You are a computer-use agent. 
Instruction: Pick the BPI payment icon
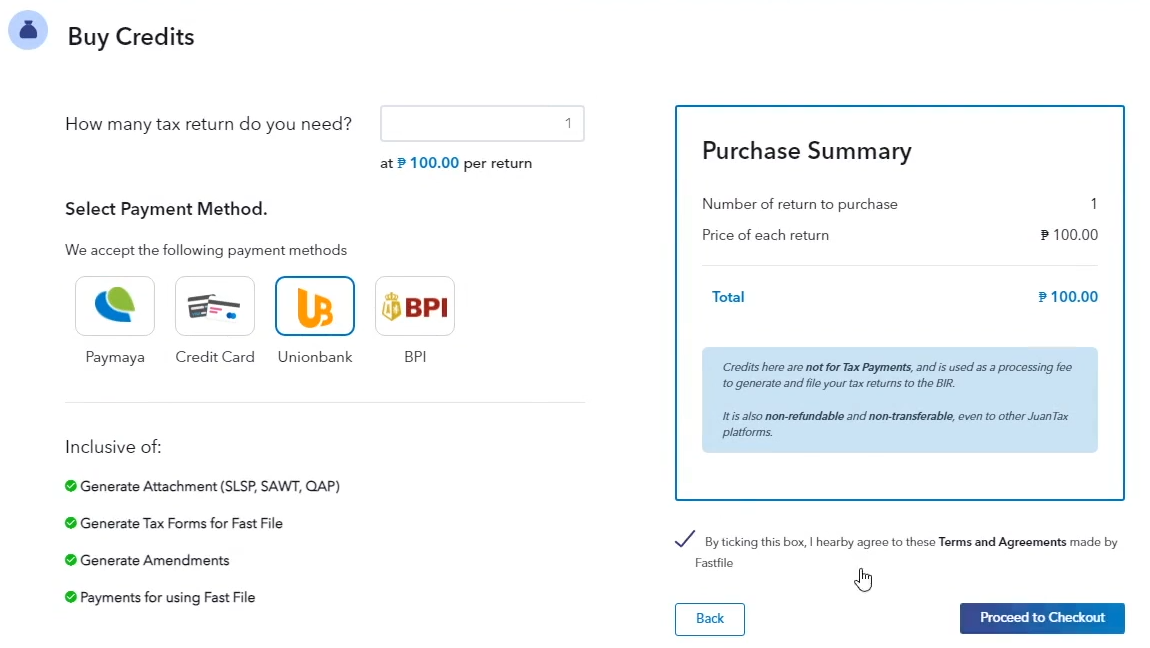(x=415, y=306)
